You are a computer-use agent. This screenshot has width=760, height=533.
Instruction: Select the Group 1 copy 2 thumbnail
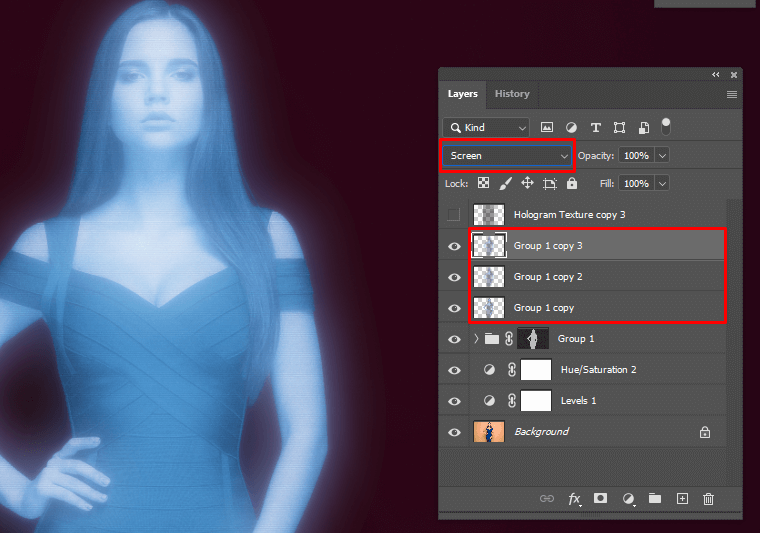click(x=489, y=277)
